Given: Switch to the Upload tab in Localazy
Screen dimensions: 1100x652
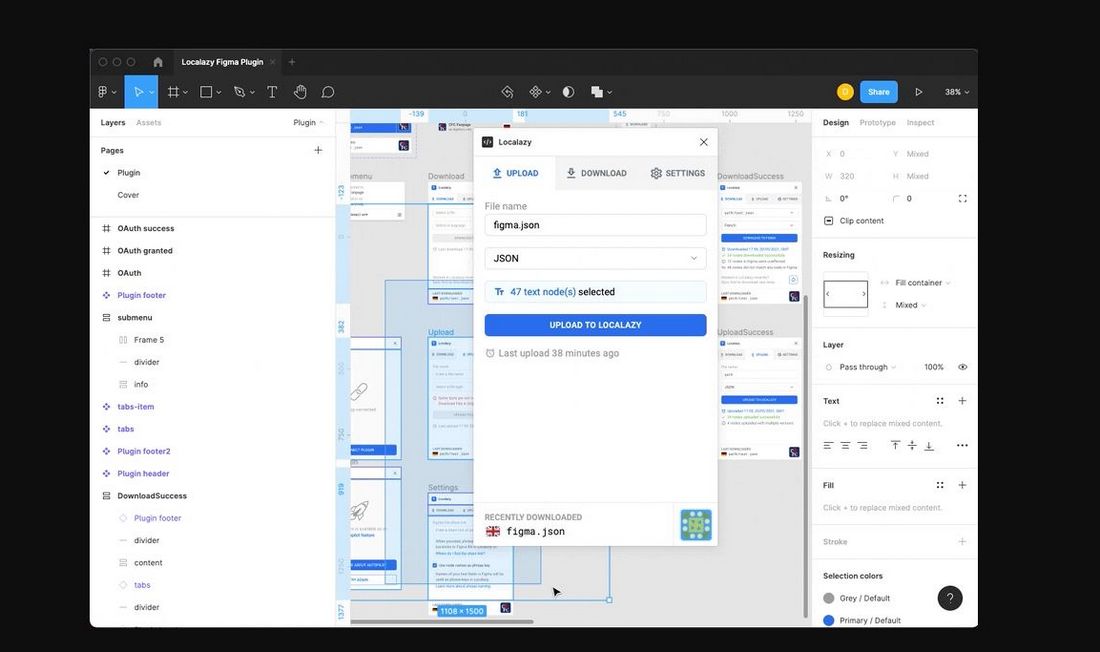Looking at the screenshot, I should 515,173.
